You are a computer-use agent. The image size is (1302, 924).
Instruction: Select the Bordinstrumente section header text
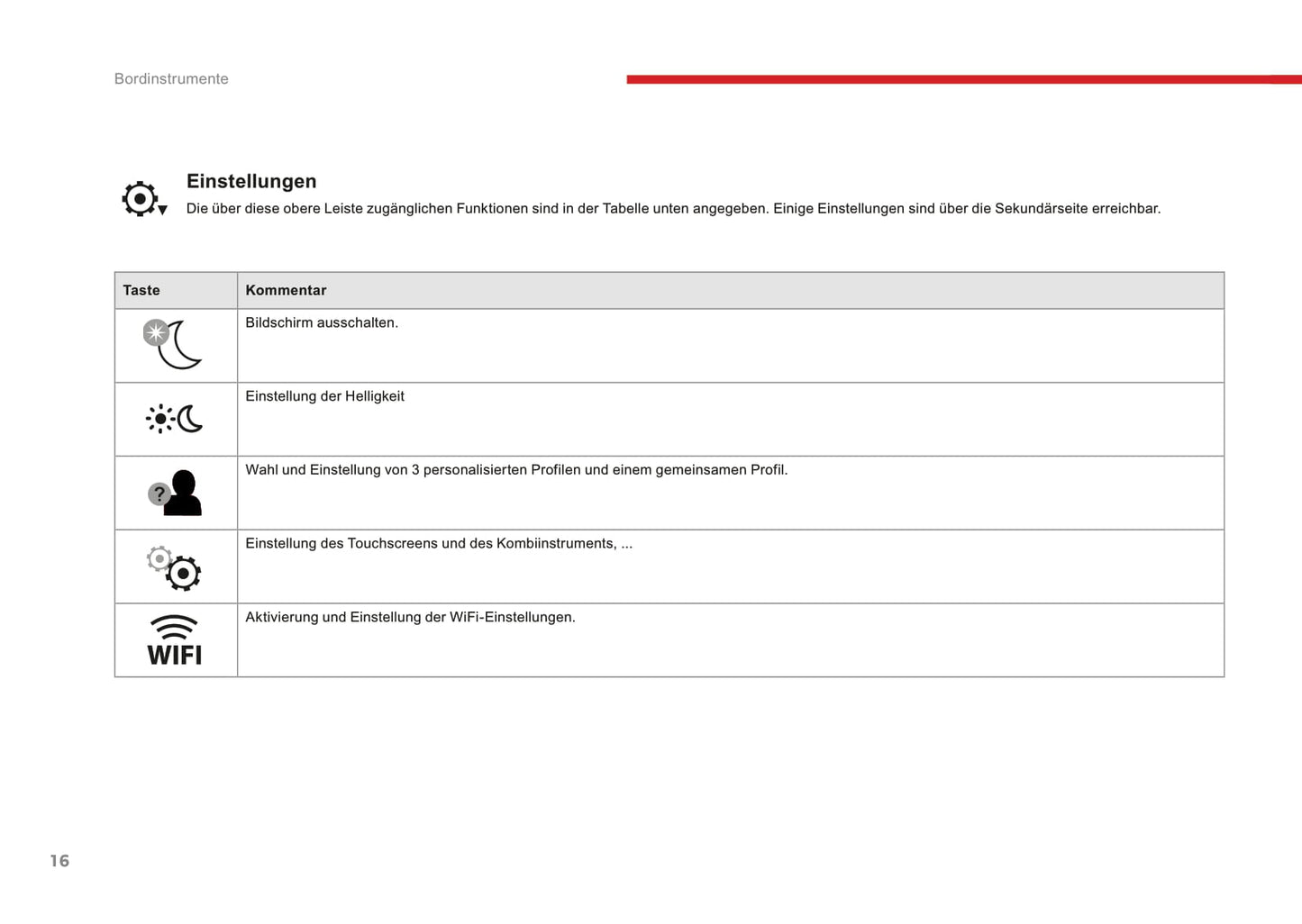171,79
